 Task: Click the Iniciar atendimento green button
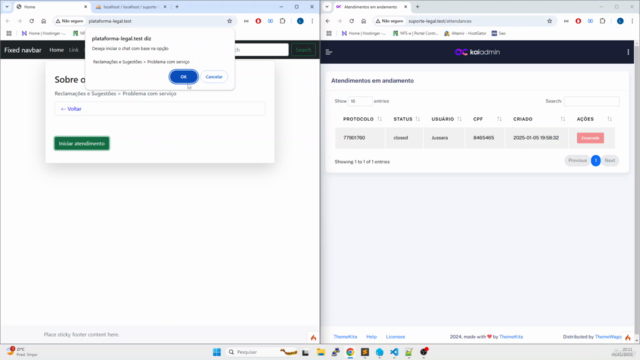82,143
